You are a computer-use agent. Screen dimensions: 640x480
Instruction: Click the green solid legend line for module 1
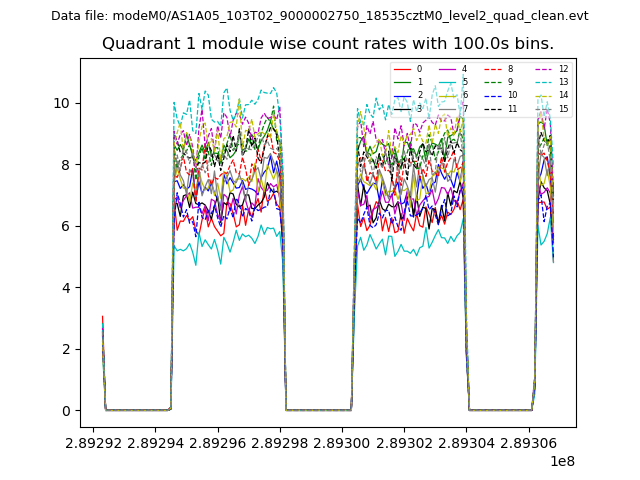point(402,82)
